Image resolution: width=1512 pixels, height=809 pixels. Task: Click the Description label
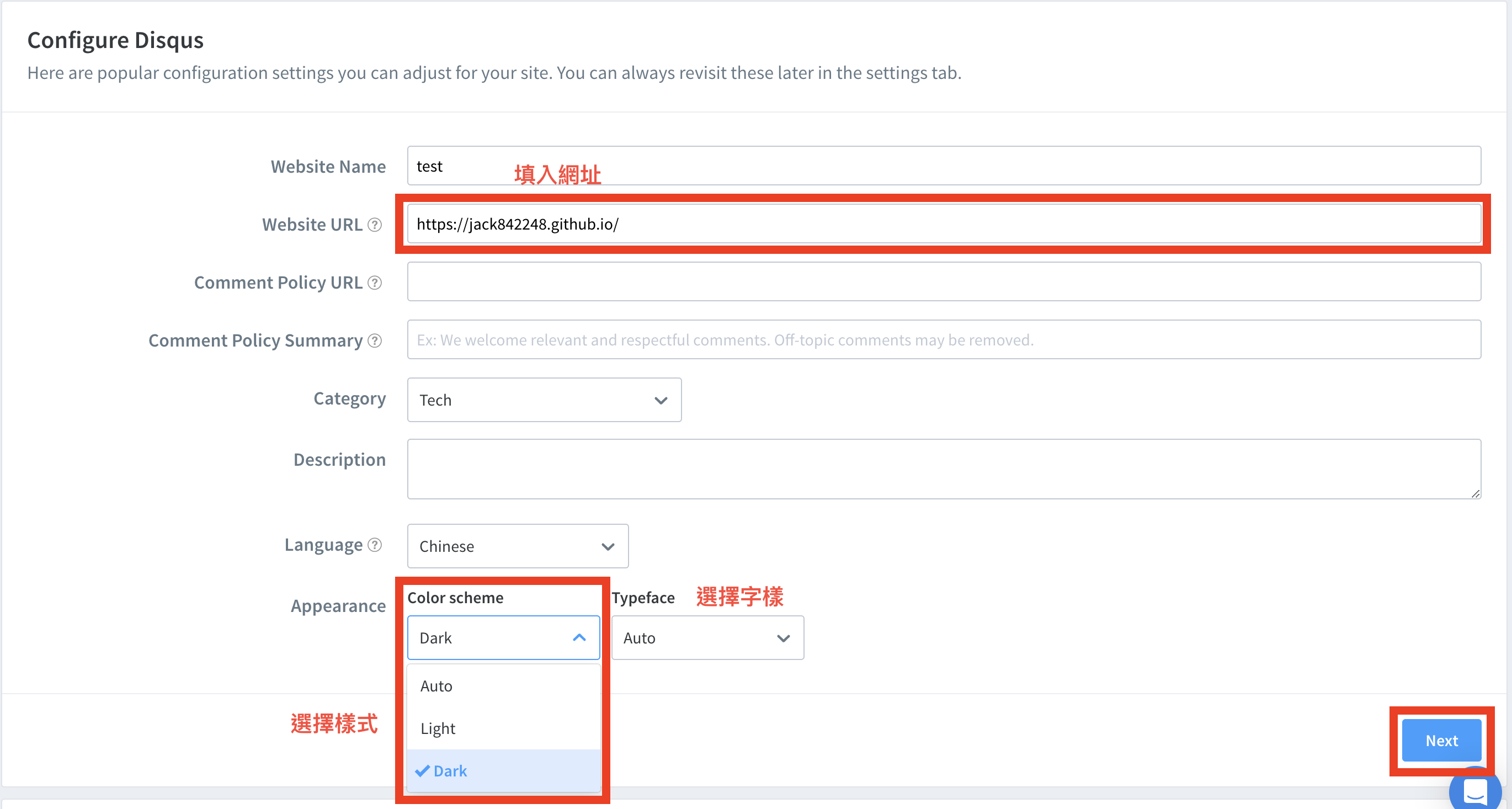click(x=339, y=460)
